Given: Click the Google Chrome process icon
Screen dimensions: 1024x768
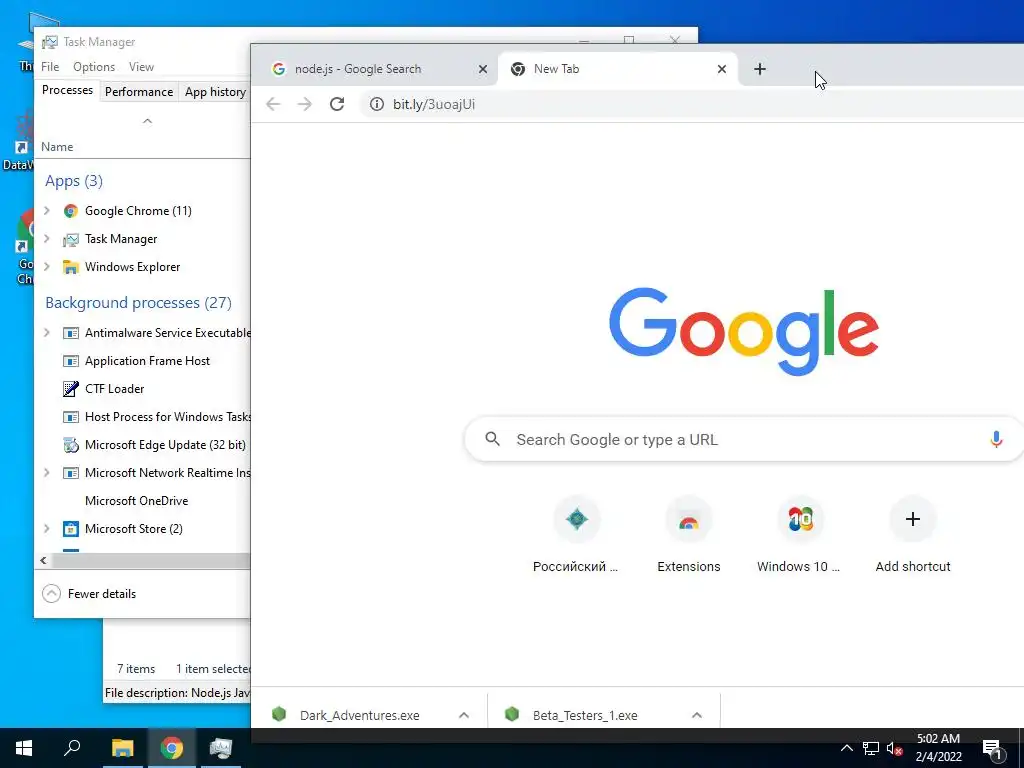Looking at the screenshot, I should pyautogui.click(x=71, y=211).
